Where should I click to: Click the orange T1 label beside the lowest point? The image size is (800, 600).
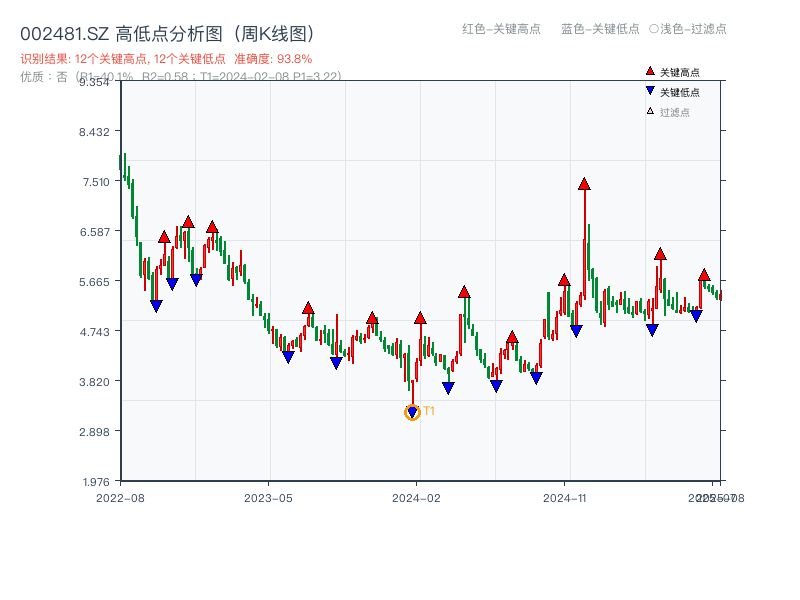point(429,411)
